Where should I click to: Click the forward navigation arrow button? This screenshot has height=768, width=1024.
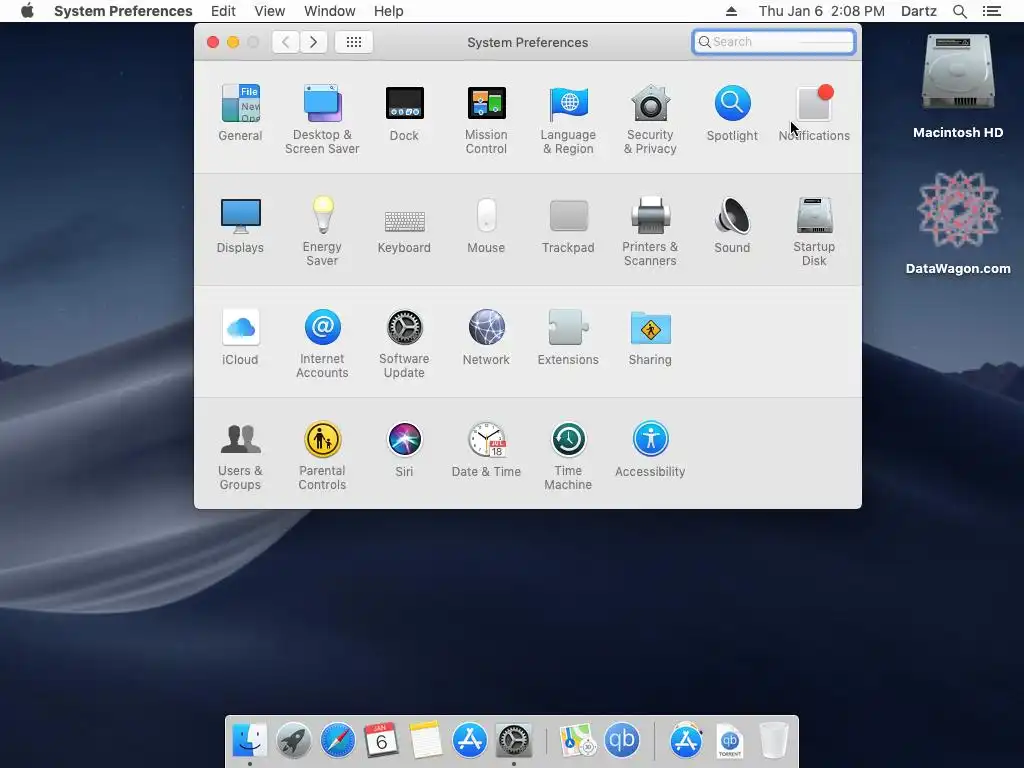click(313, 42)
